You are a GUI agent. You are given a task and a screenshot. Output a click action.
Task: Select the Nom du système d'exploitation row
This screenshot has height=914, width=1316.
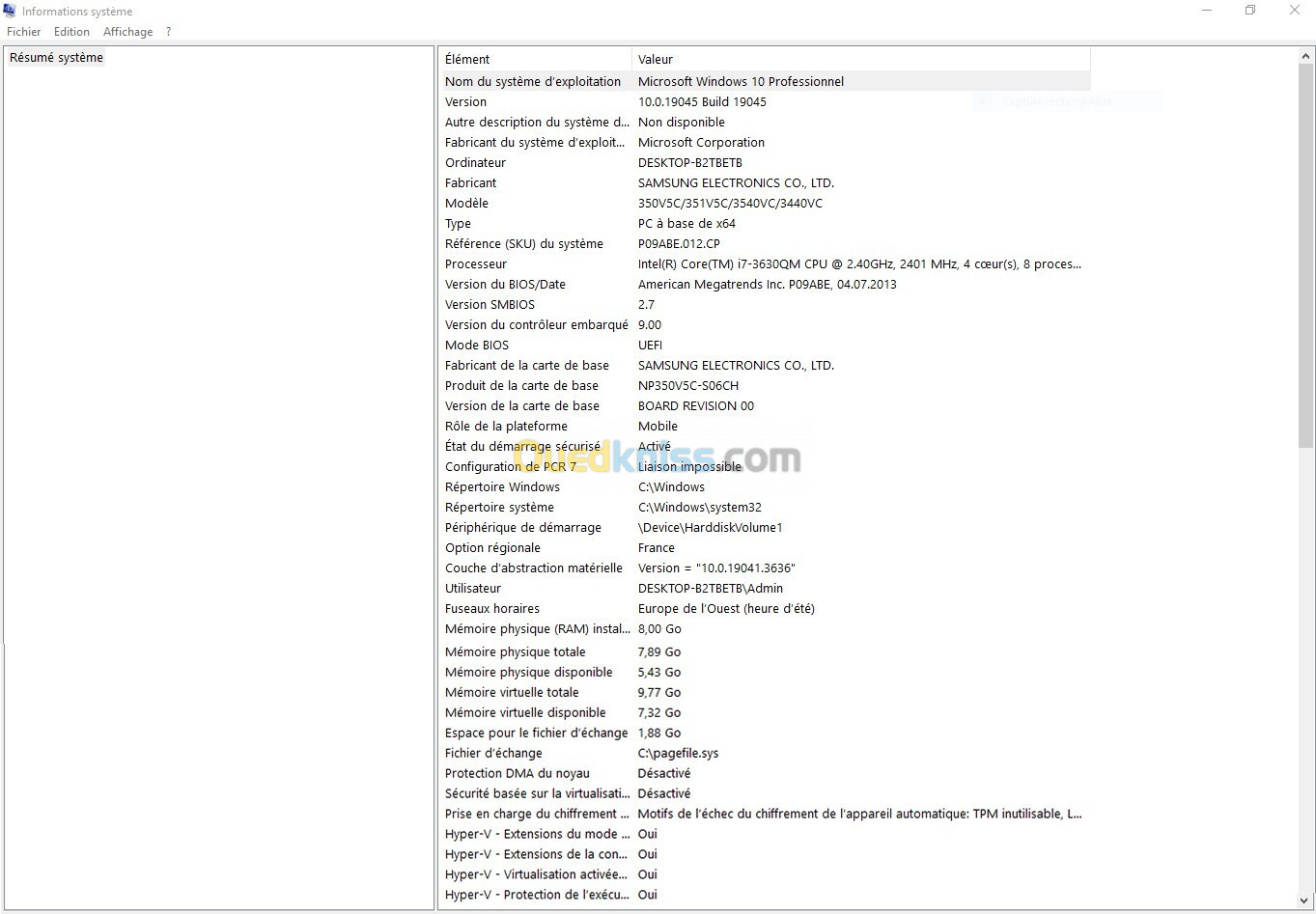[x=765, y=82]
